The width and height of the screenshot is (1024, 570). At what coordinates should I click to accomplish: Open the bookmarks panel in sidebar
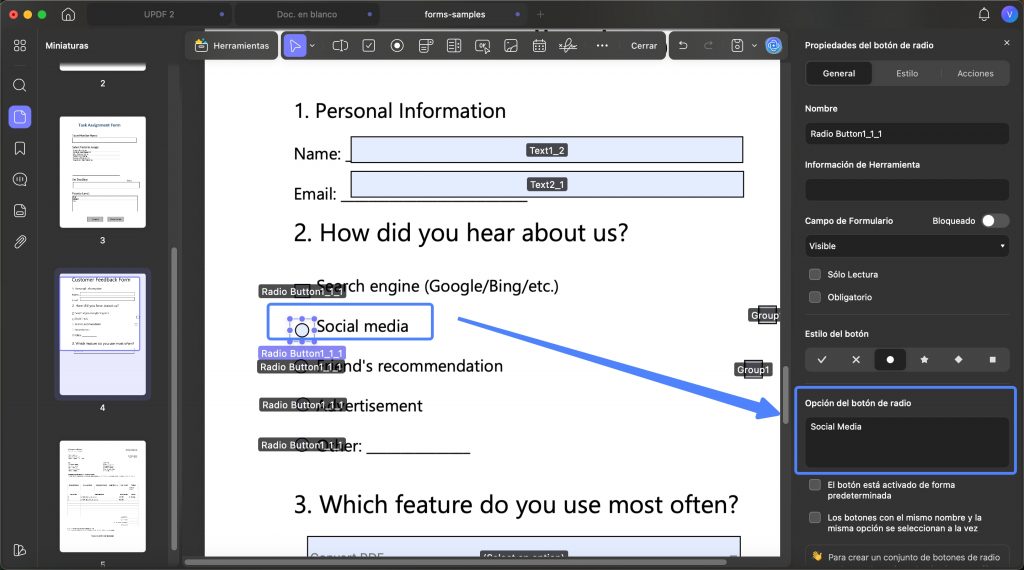click(20, 148)
